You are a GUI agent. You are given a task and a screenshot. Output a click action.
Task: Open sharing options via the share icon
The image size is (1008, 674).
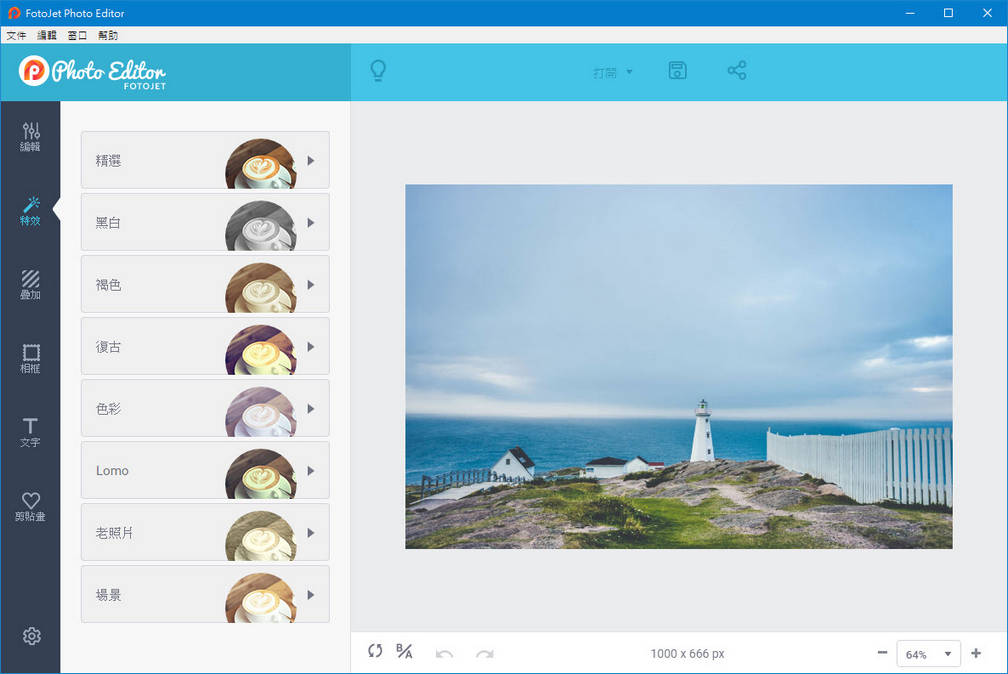(737, 70)
